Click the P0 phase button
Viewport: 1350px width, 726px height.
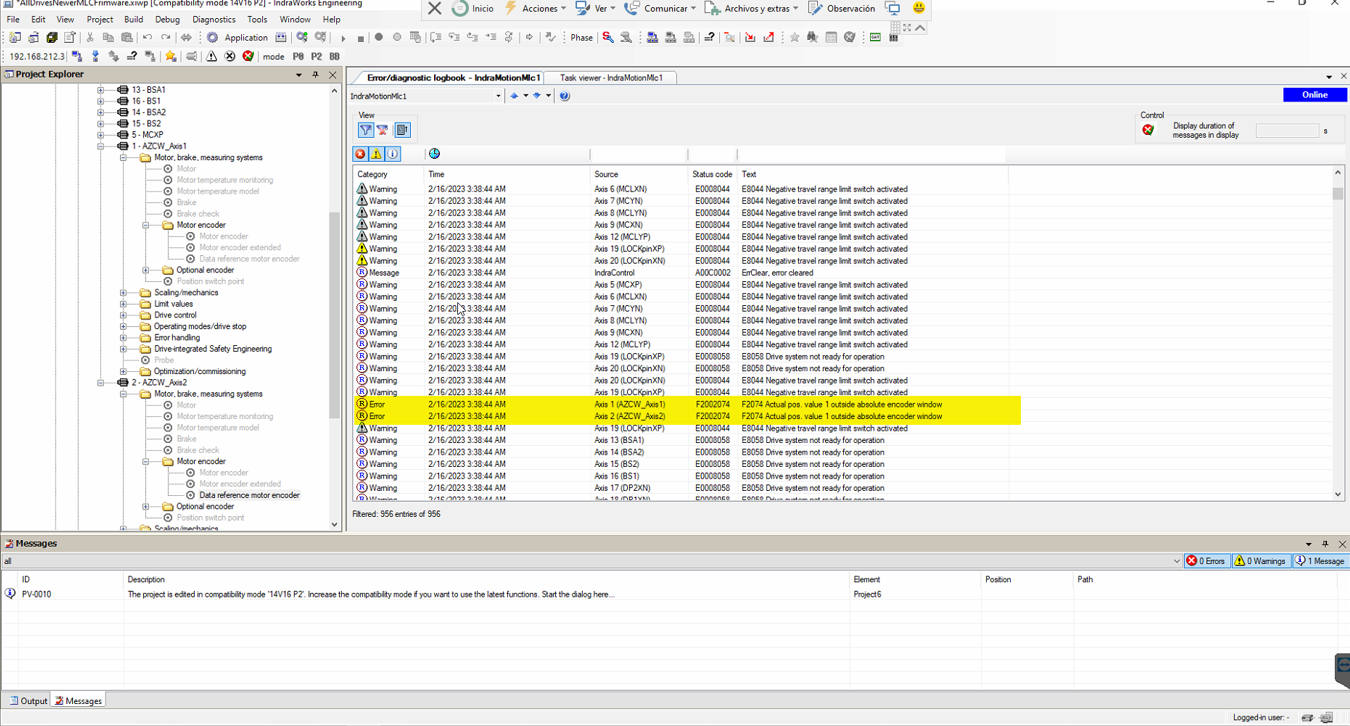pyautogui.click(x=298, y=57)
